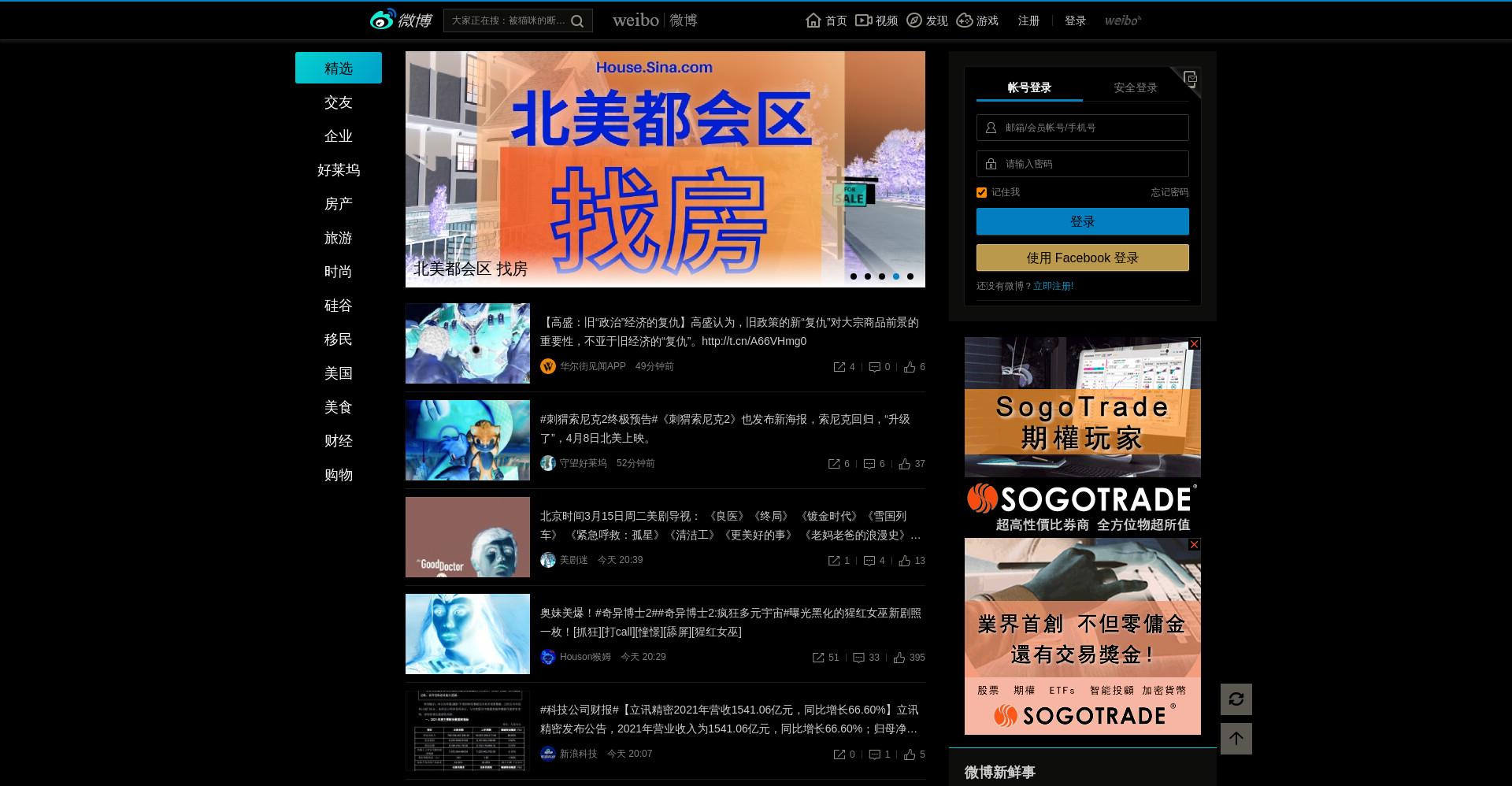Click Houson猴姆 avatar icon
This screenshot has height=786, width=1512.
(548, 657)
